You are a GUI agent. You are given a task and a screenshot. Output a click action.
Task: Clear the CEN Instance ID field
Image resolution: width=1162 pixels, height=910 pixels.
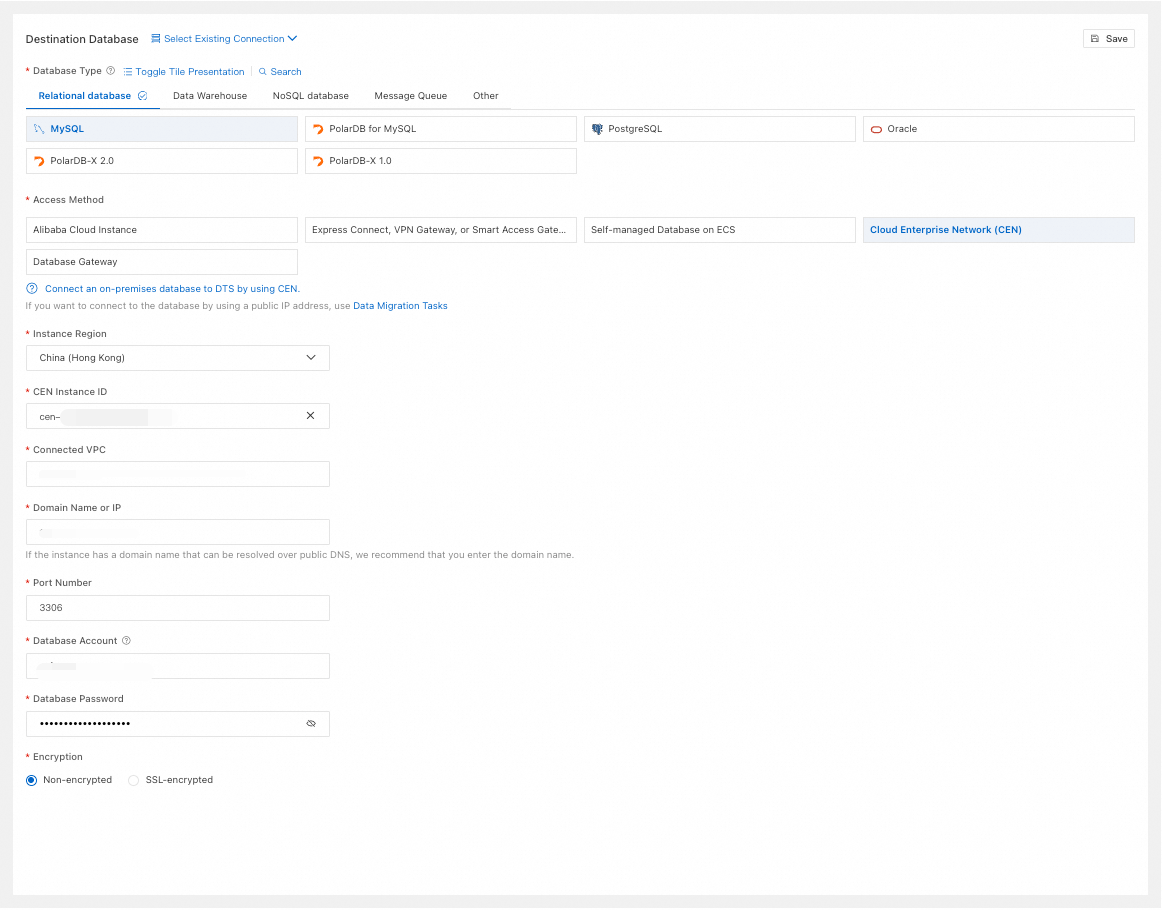pyautogui.click(x=310, y=416)
